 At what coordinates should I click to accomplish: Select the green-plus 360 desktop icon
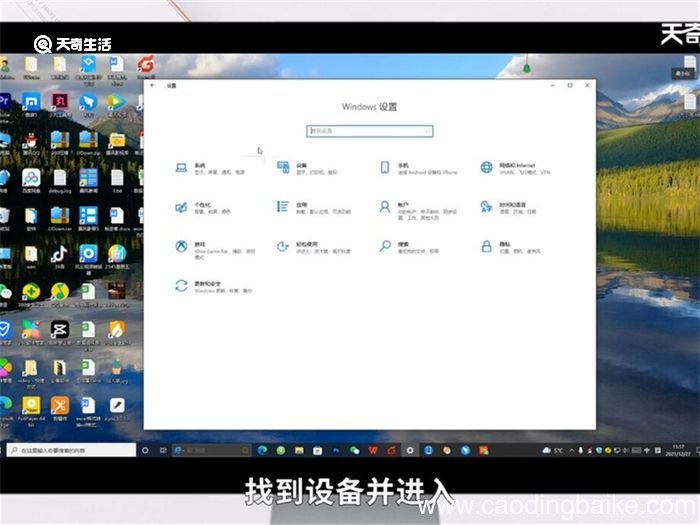point(31,295)
